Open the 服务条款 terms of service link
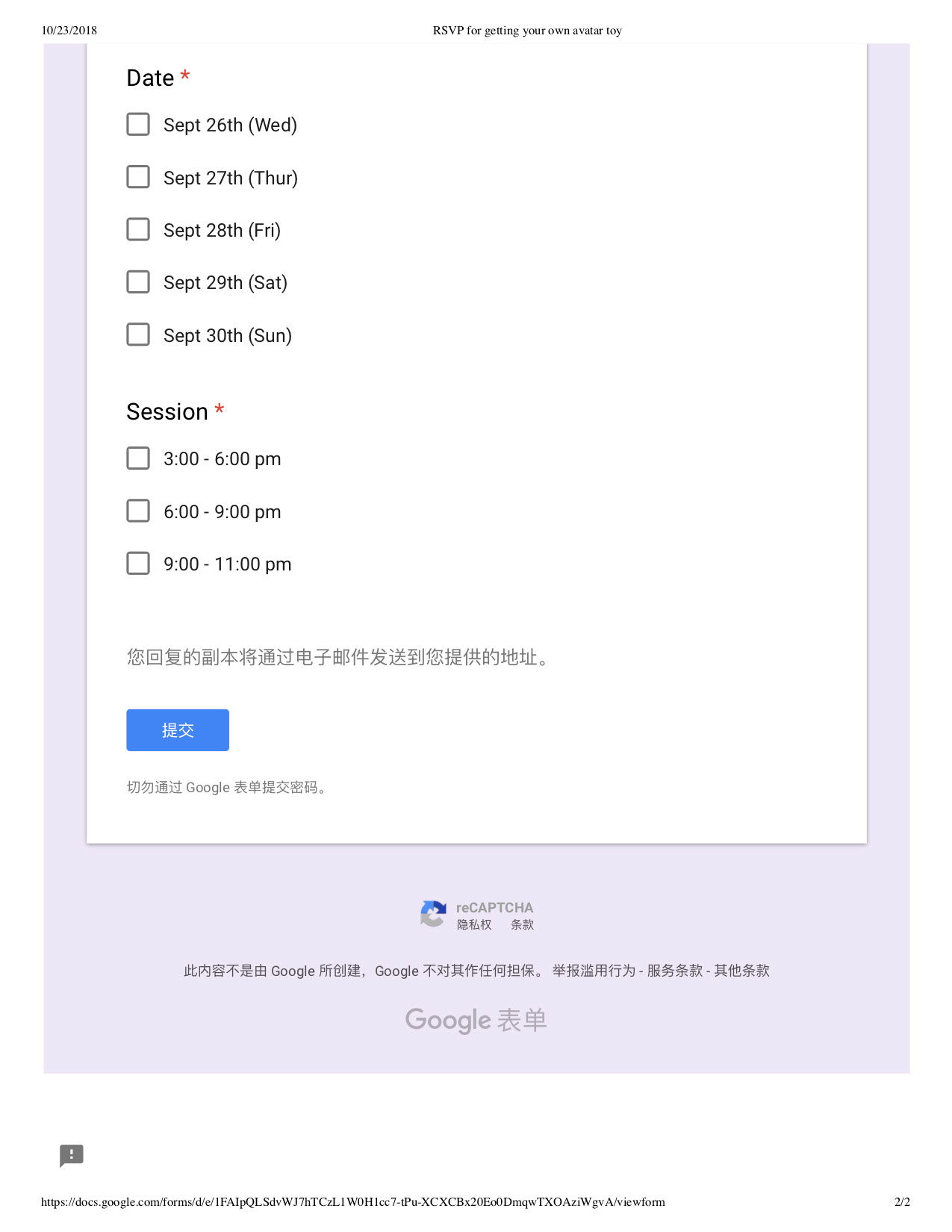 click(x=675, y=971)
